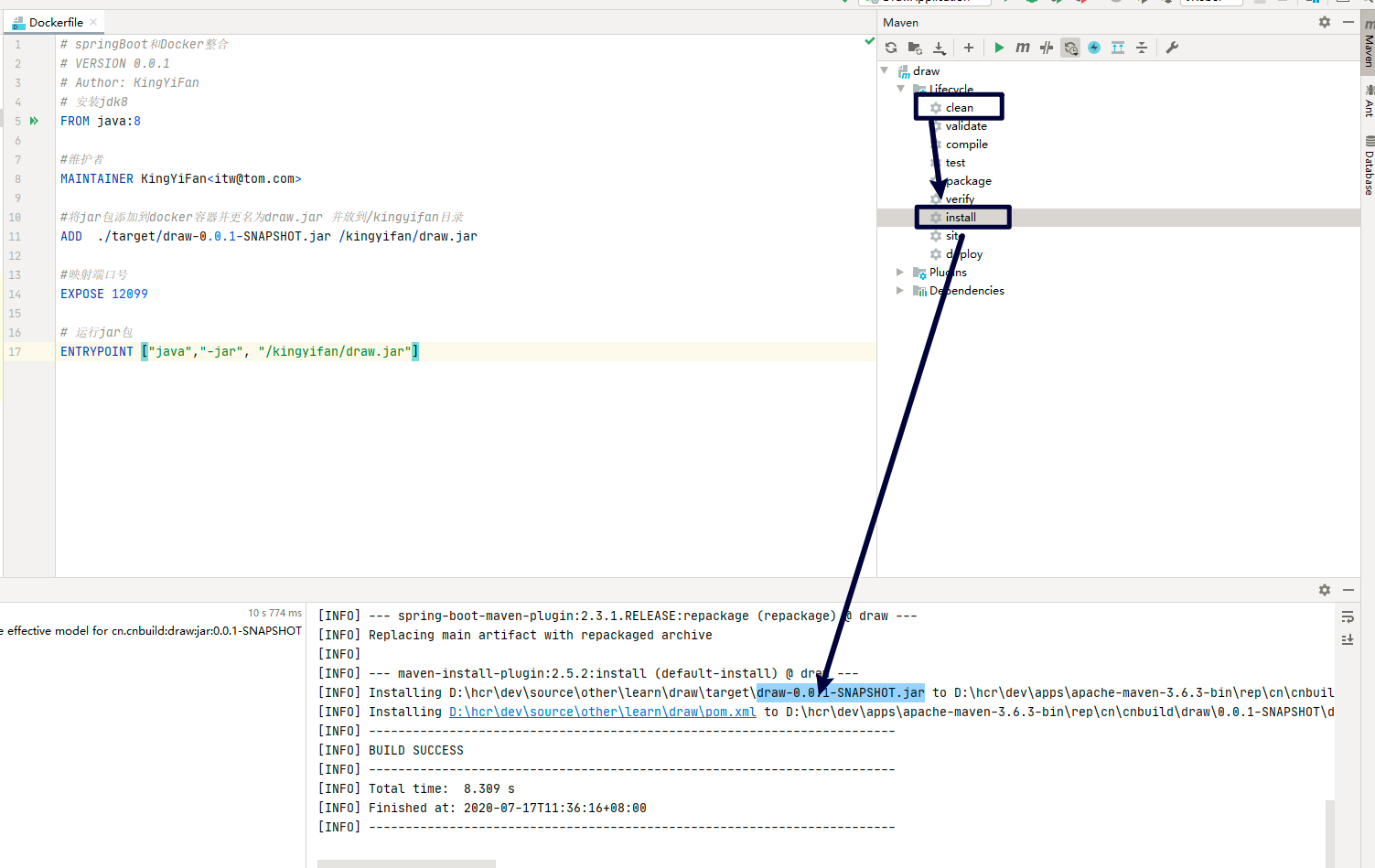Select the test lifecycle phase
Viewport: 1375px width, 868px height.
coord(955,162)
